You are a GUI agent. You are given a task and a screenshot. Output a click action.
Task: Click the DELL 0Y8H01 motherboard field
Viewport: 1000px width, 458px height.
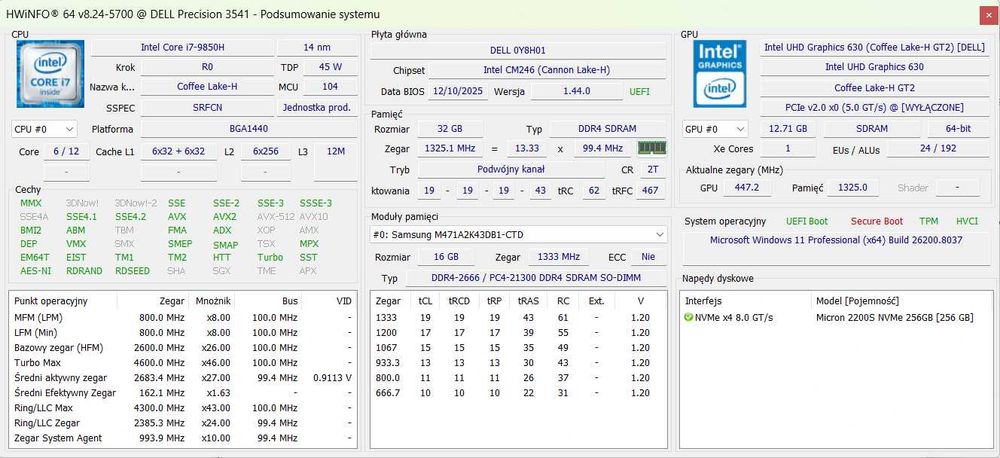[518, 50]
